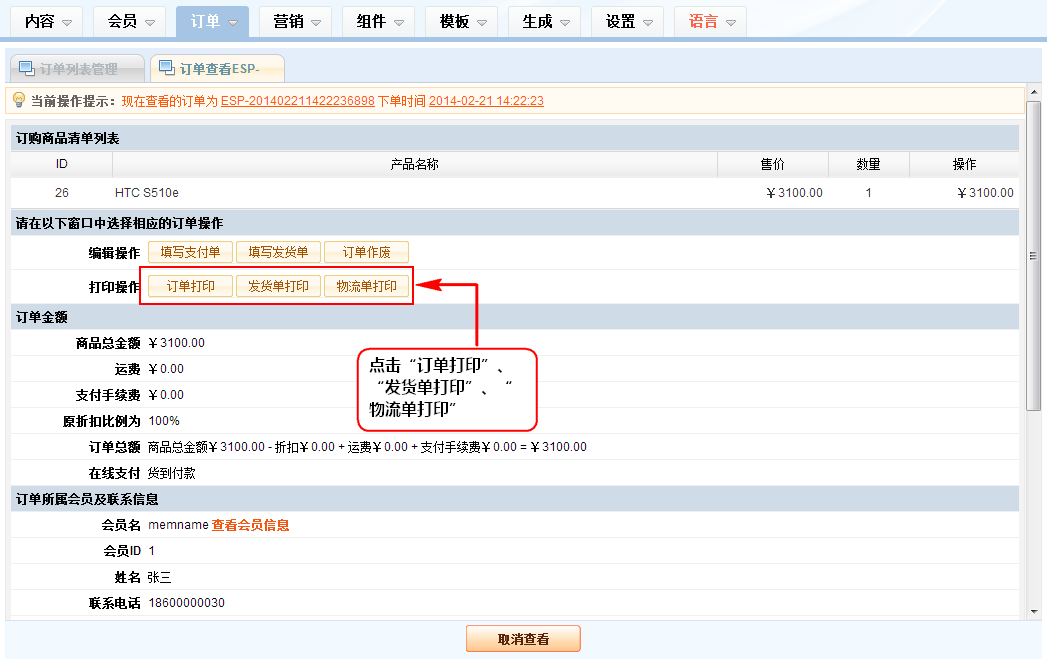Open the red 语言 menu
Viewport: 1047px width, 662px height.
[712, 21]
